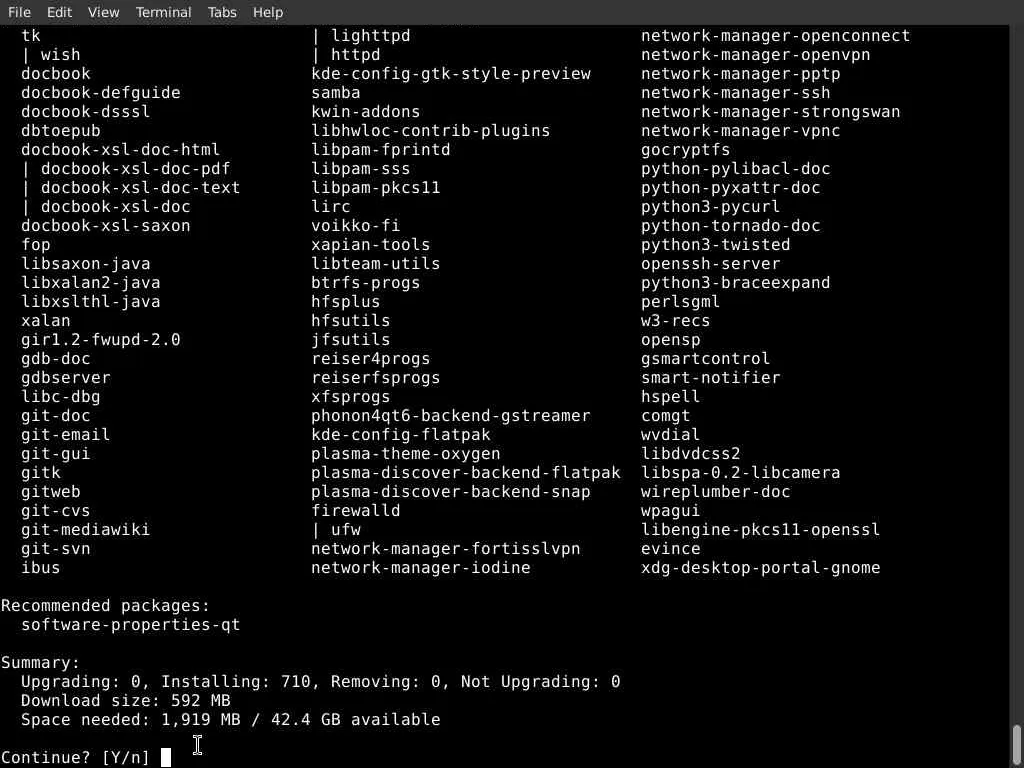Click the package name 'openssh-server'
Image resolution: width=1024 pixels, height=768 pixels.
(x=711, y=264)
